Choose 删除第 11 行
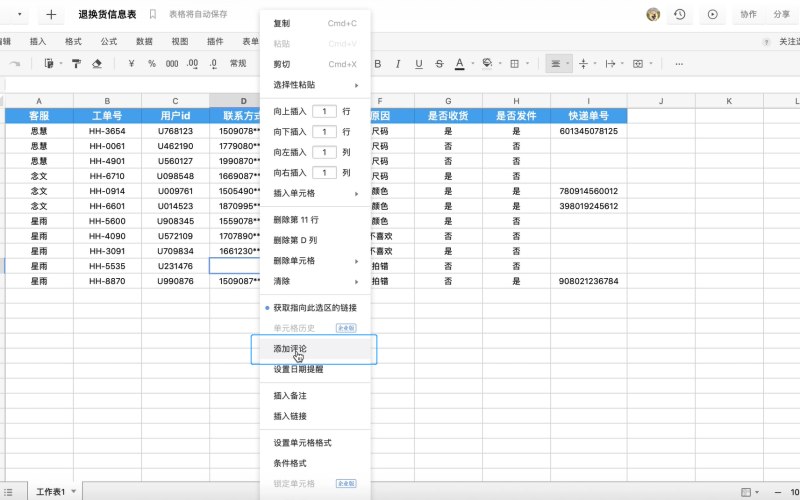This screenshot has width=800, height=500. 315,220
